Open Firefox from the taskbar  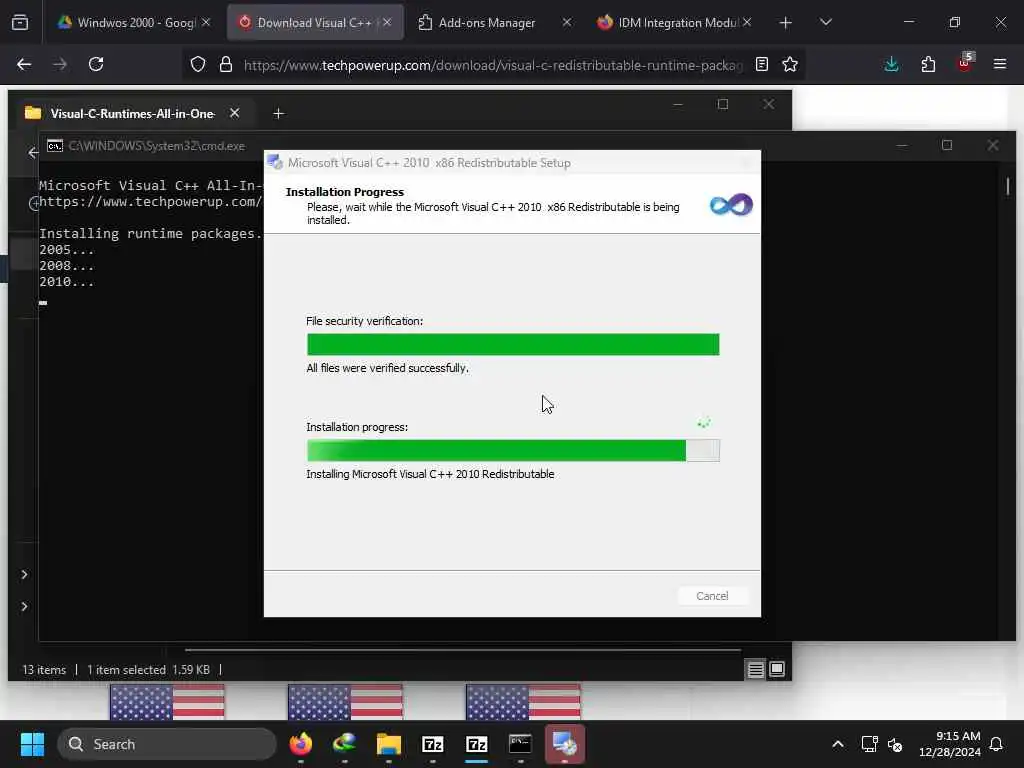tap(300, 744)
